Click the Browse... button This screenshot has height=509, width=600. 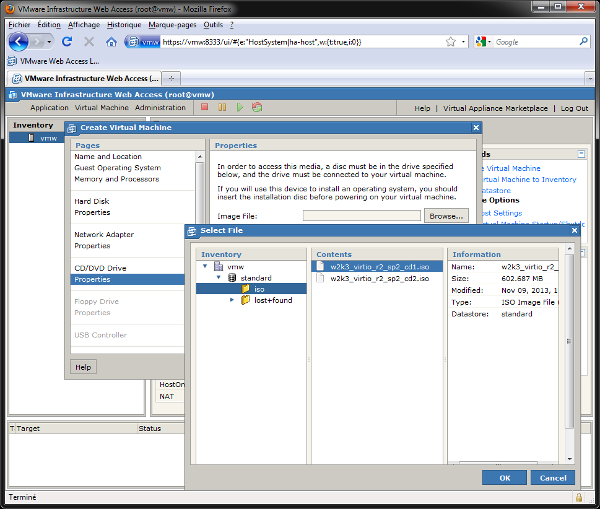click(x=446, y=216)
